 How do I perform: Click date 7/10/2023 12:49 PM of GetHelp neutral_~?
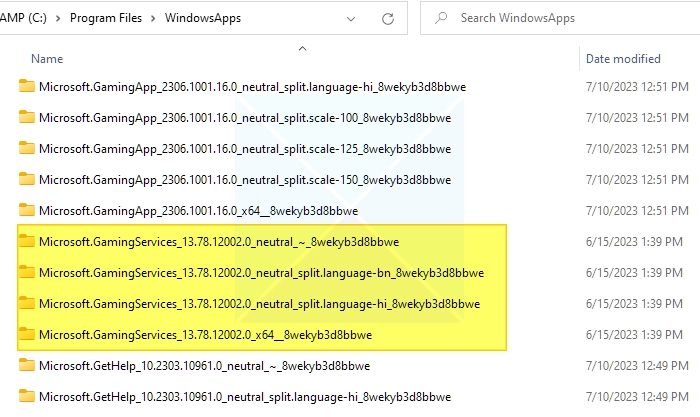point(637,366)
